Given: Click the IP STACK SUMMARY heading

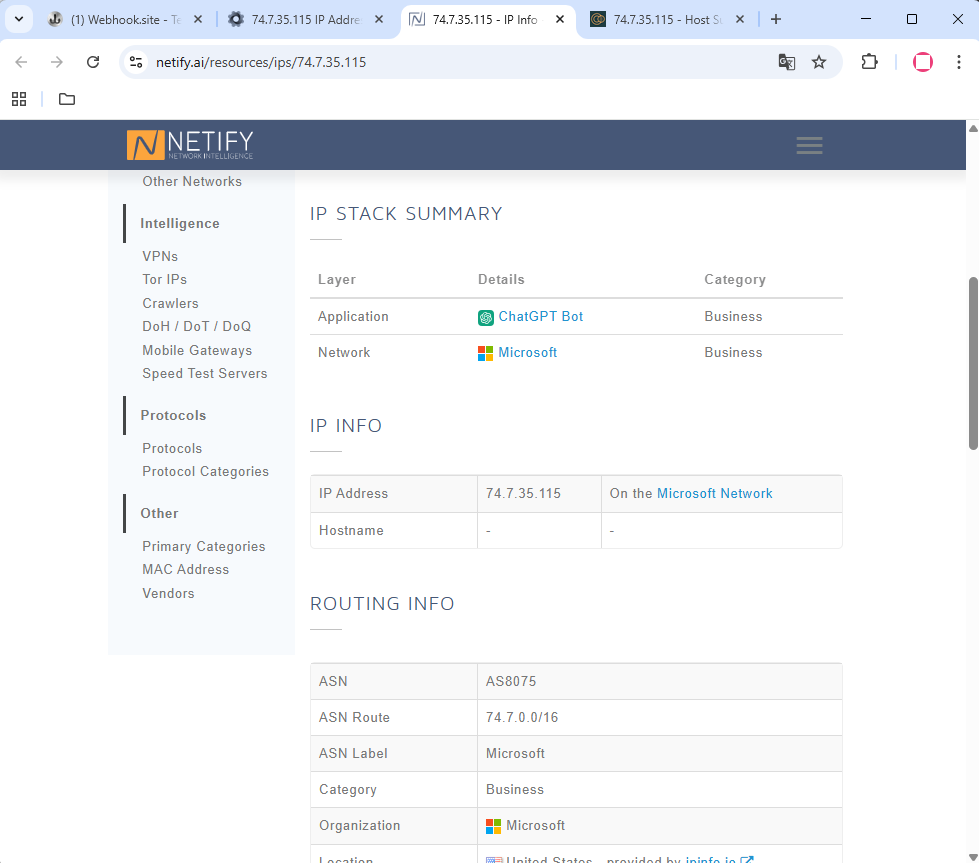Looking at the screenshot, I should click(x=406, y=214).
